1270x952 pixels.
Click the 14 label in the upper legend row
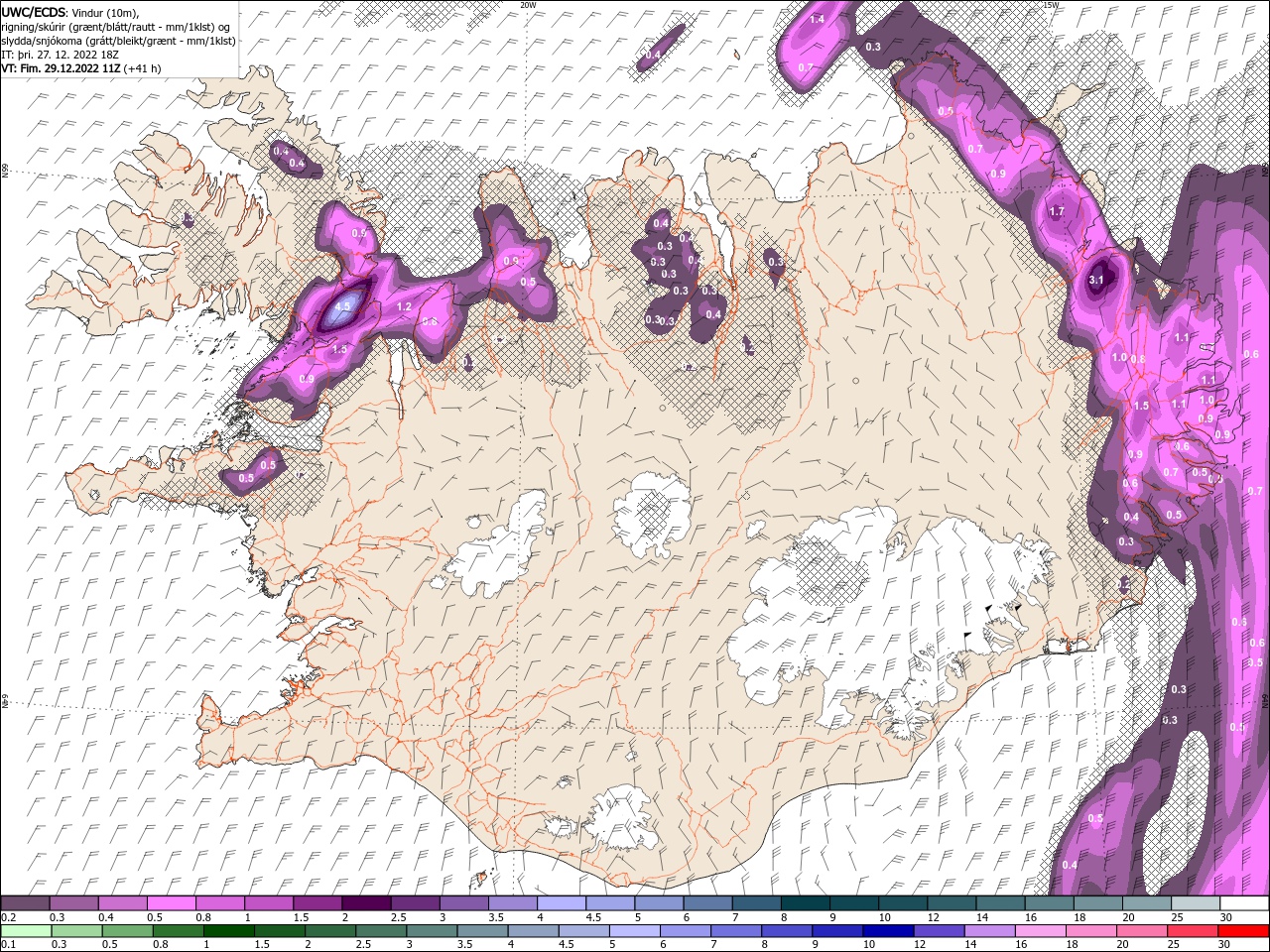982,917
